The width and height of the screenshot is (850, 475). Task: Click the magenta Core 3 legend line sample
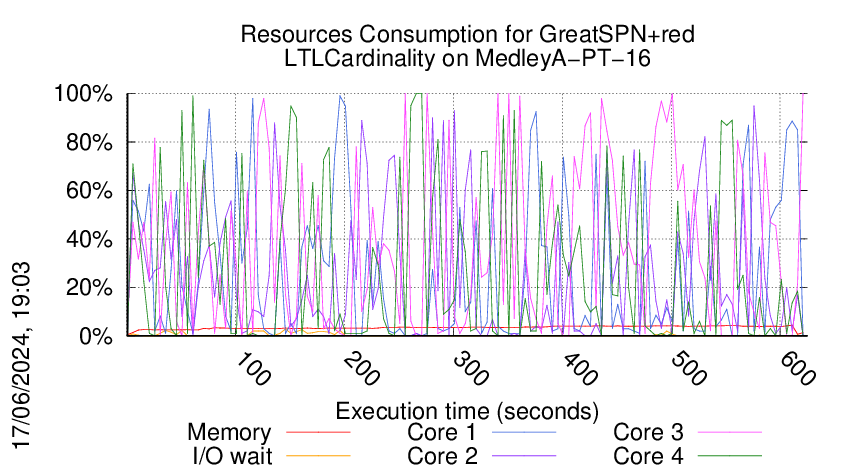click(x=730, y=432)
